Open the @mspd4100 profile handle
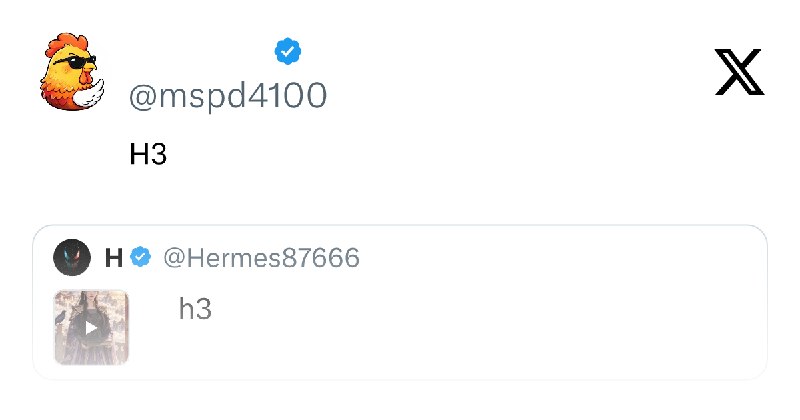 click(228, 95)
